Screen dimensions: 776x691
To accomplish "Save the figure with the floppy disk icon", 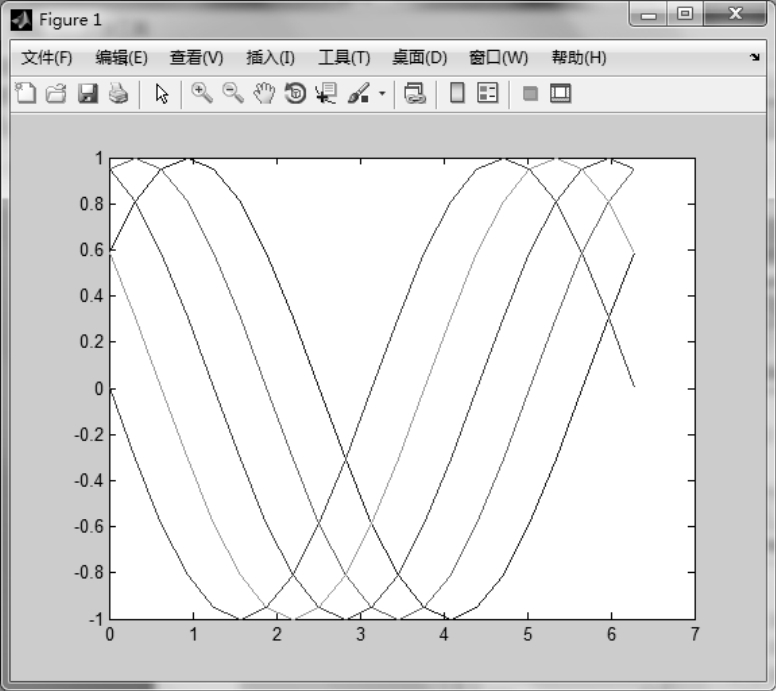I will point(87,94).
